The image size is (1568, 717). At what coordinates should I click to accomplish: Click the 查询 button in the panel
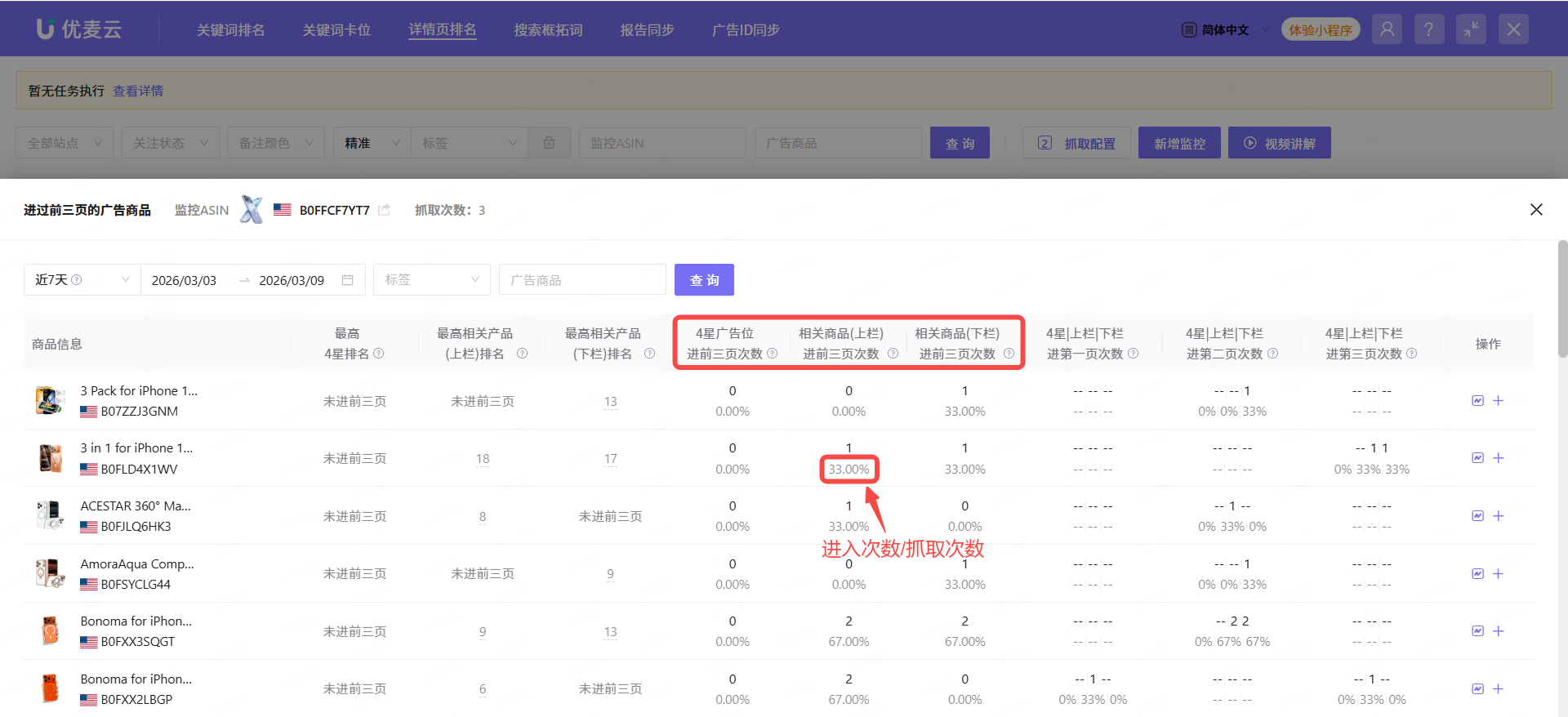(x=704, y=280)
